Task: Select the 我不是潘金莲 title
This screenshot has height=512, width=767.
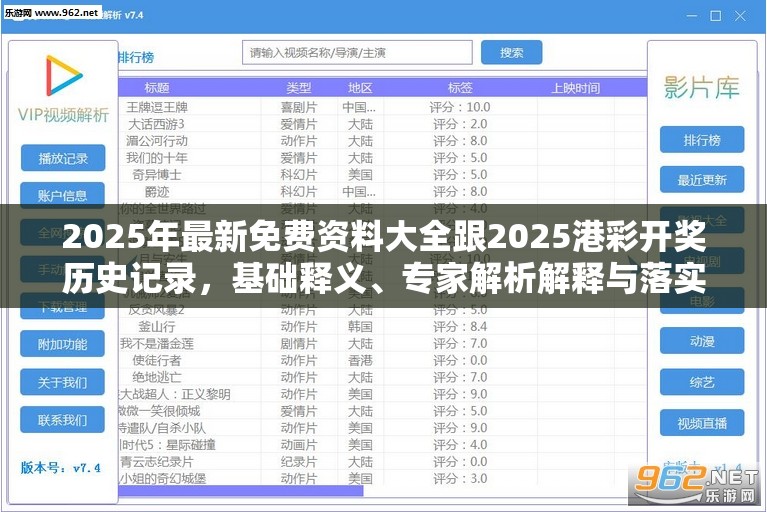Action: click(x=157, y=344)
